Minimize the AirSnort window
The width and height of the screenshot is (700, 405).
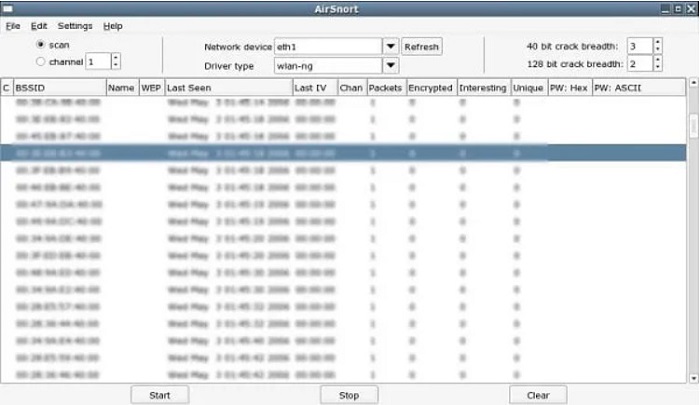coord(666,9)
